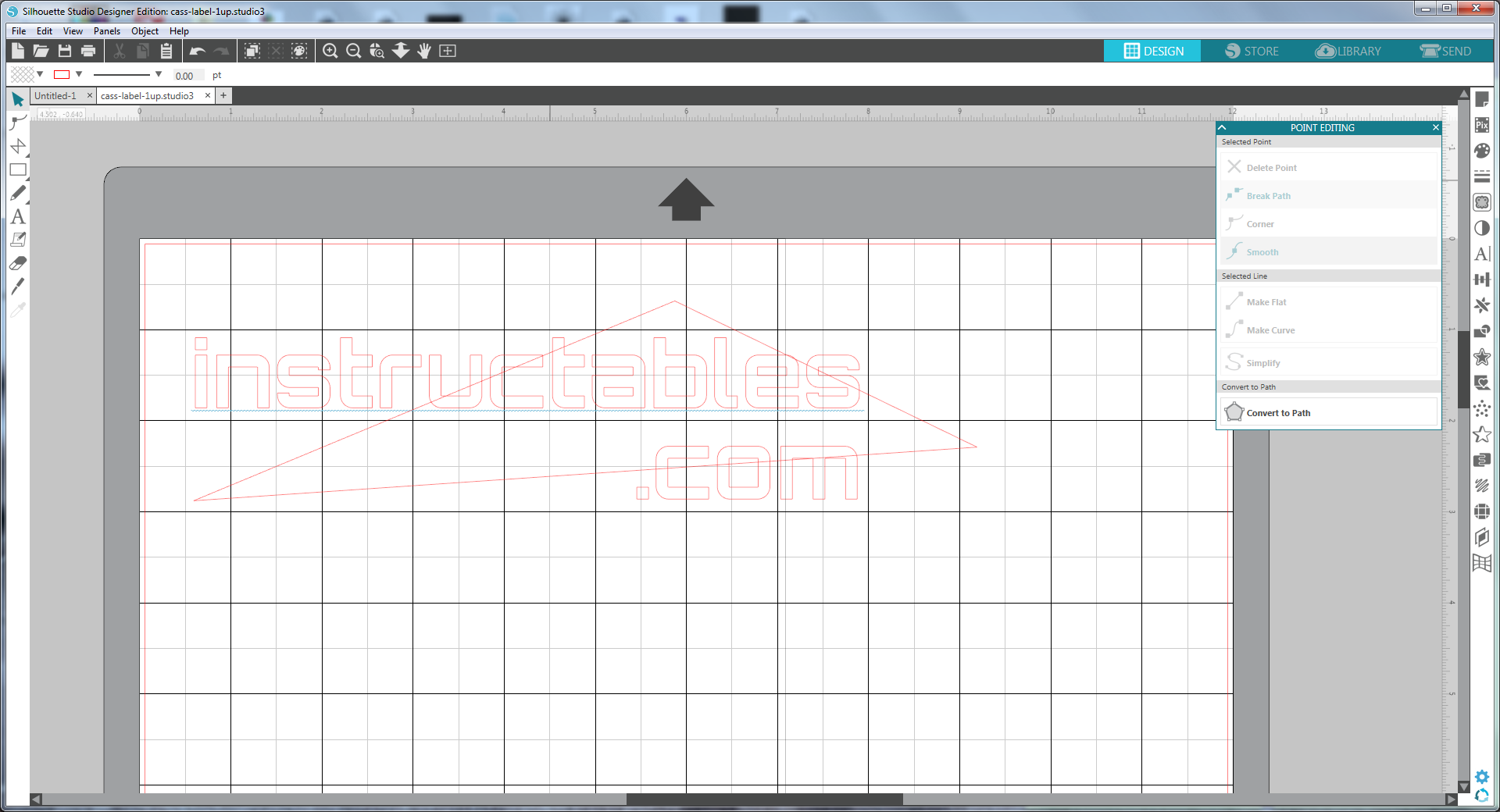This screenshot has width=1500, height=812.
Task: Fit the page to the window
Action: 448,51
